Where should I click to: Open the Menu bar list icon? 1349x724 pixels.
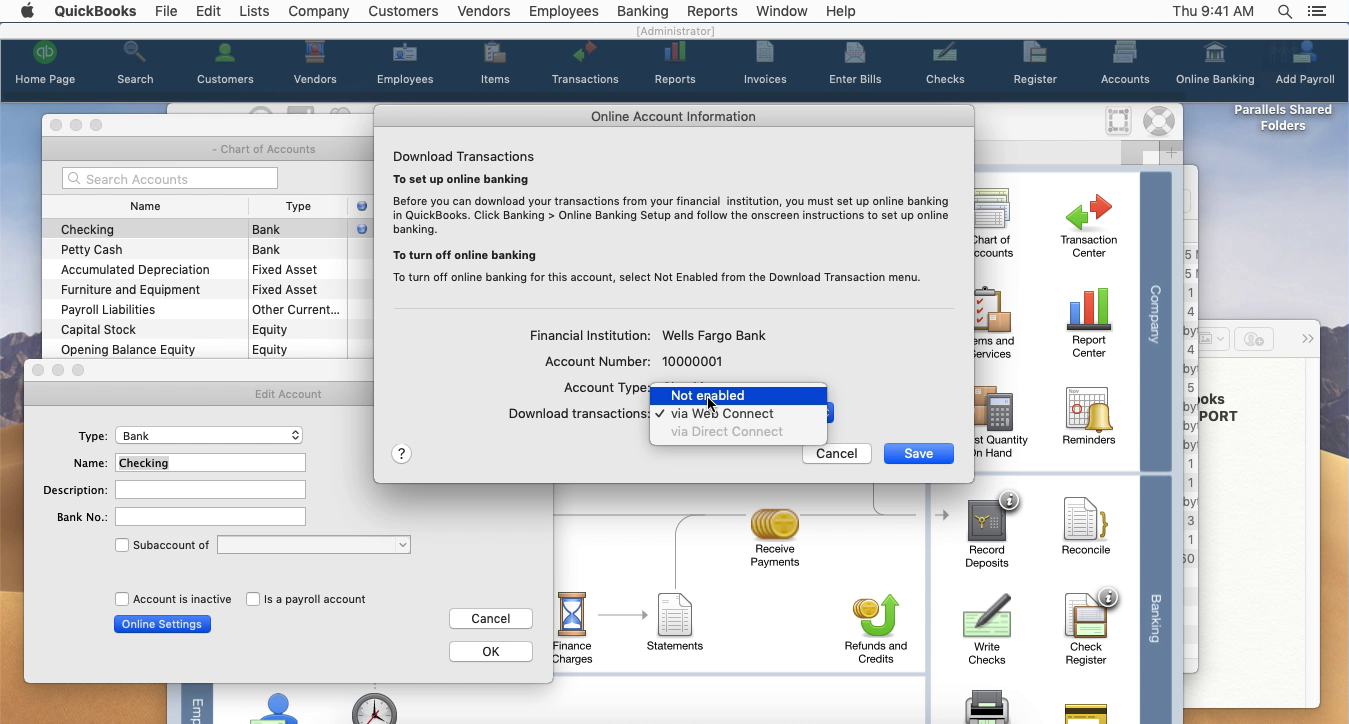pyautogui.click(x=1317, y=11)
